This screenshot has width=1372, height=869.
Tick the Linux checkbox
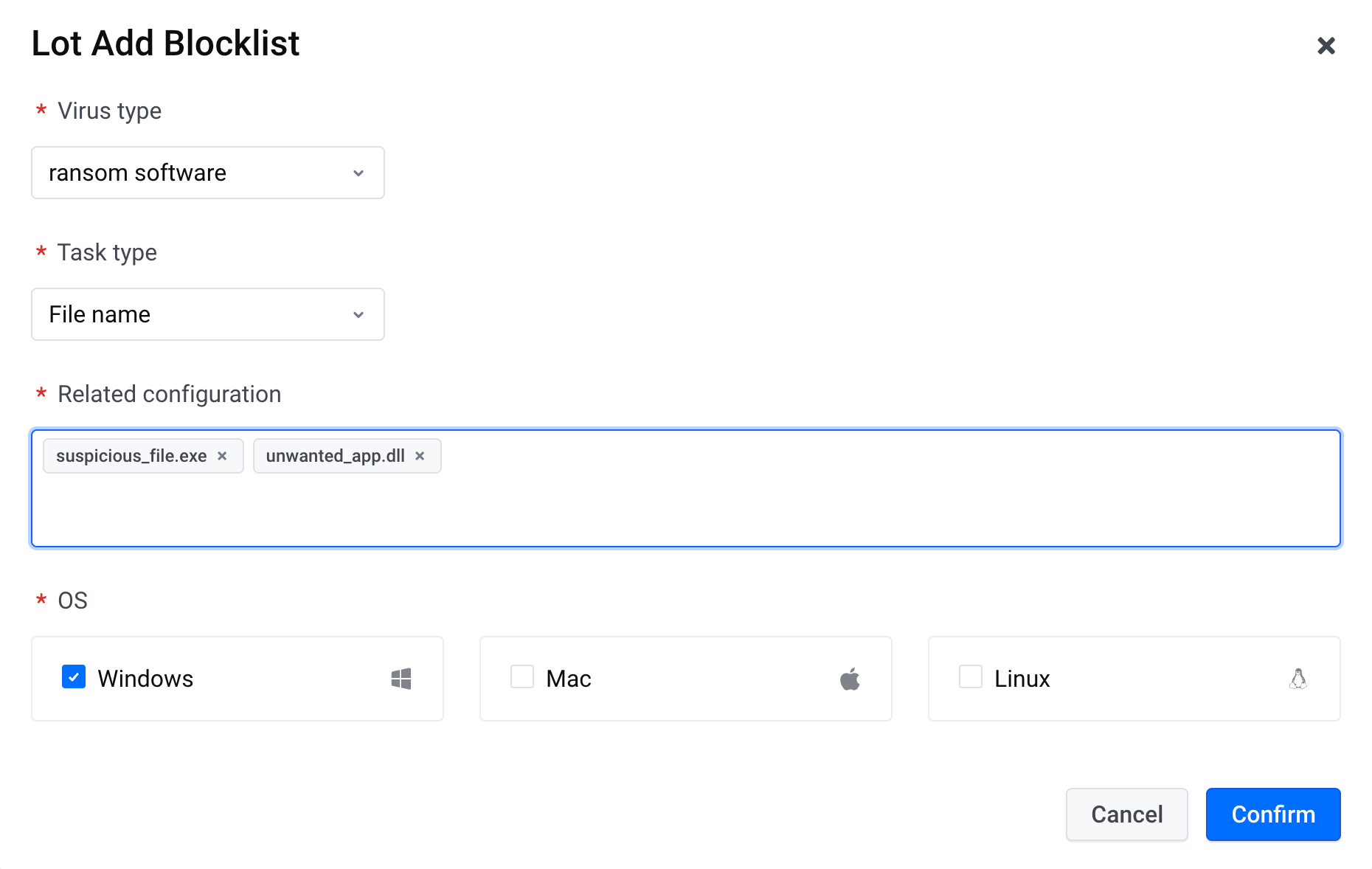coord(971,676)
